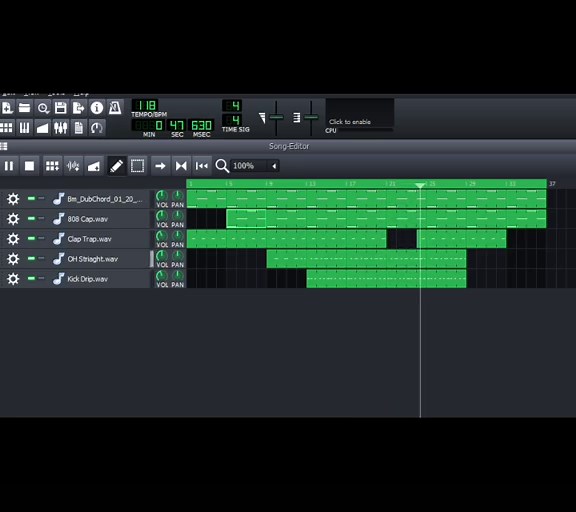This screenshot has height=512, width=576.
Task: Change the after-stop return behavior button
Action: [202, 166]
